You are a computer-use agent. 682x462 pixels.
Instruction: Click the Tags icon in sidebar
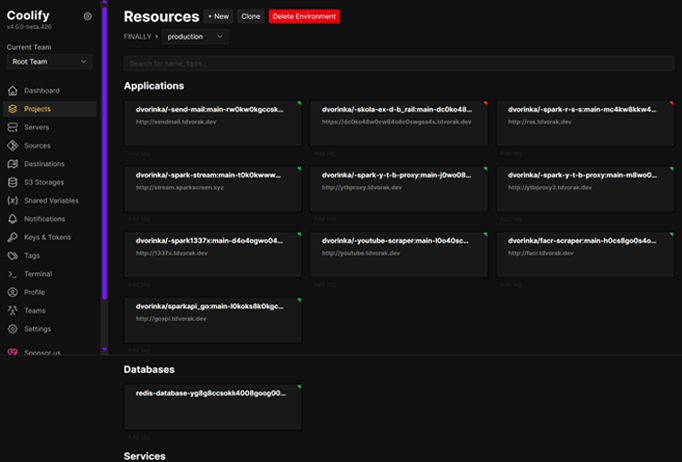(x=13, y=255)
